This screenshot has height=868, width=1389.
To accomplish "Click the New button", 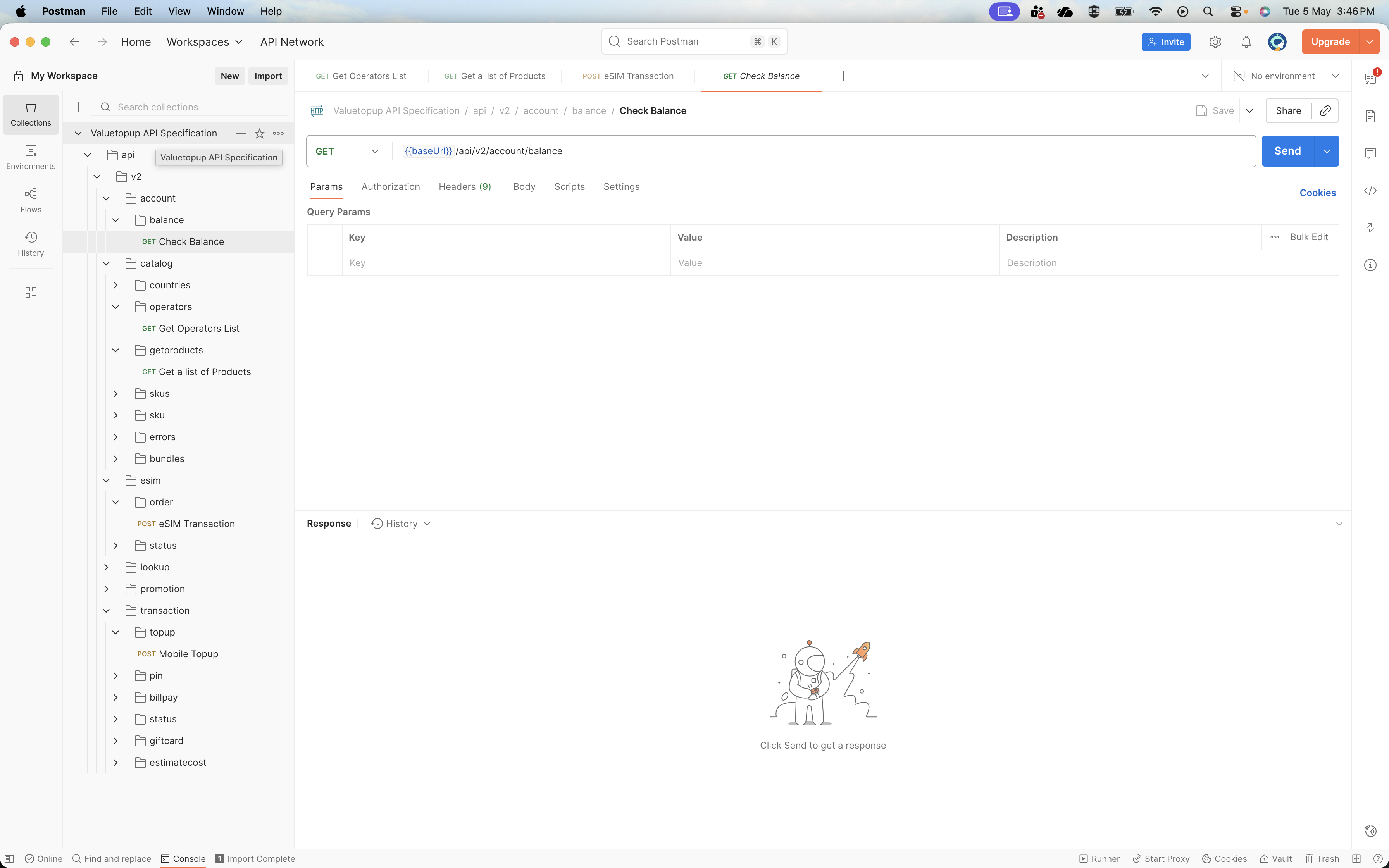I will click(x=229, y=76).
